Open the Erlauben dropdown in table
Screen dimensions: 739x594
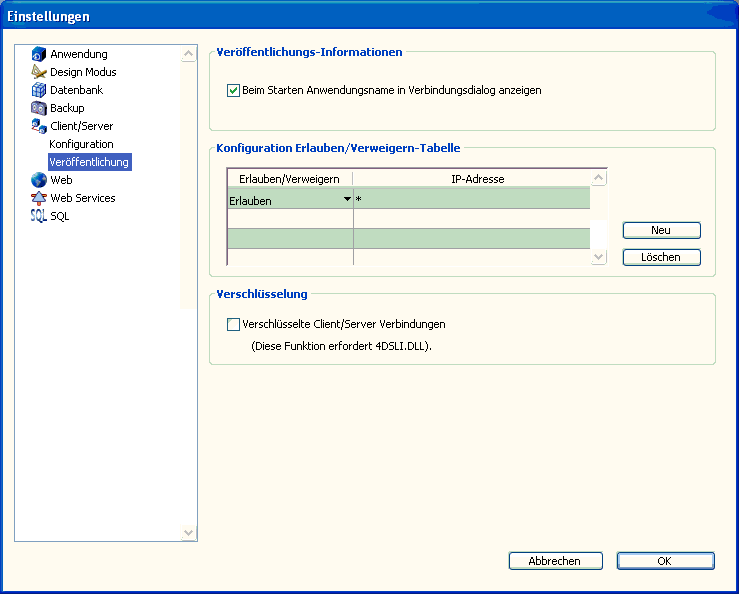coord(347,200)
